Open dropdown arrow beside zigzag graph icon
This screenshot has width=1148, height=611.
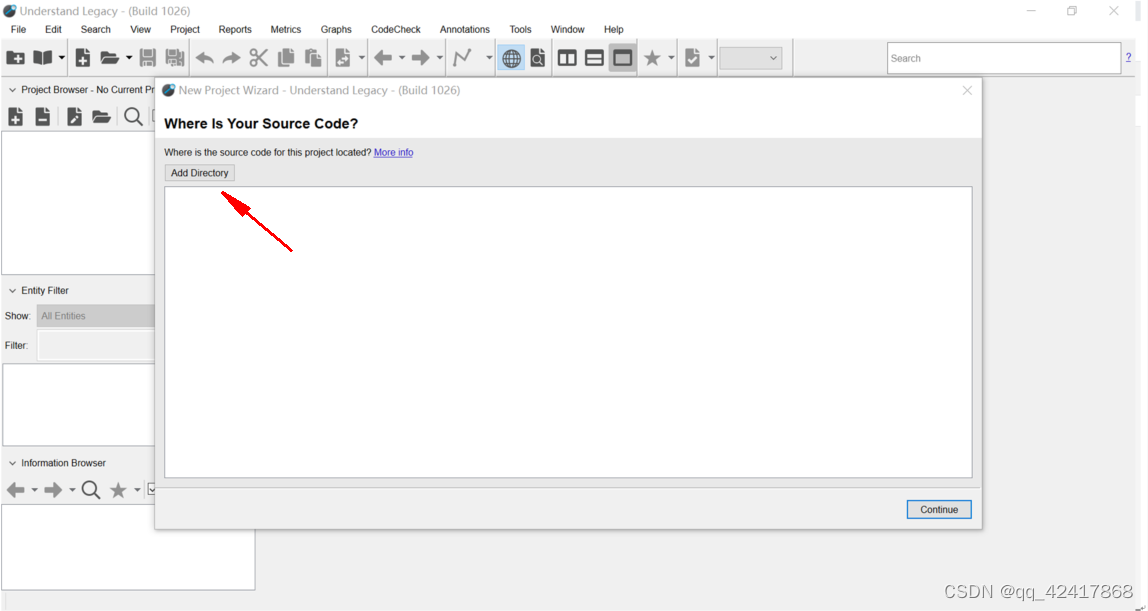point(489,58)
